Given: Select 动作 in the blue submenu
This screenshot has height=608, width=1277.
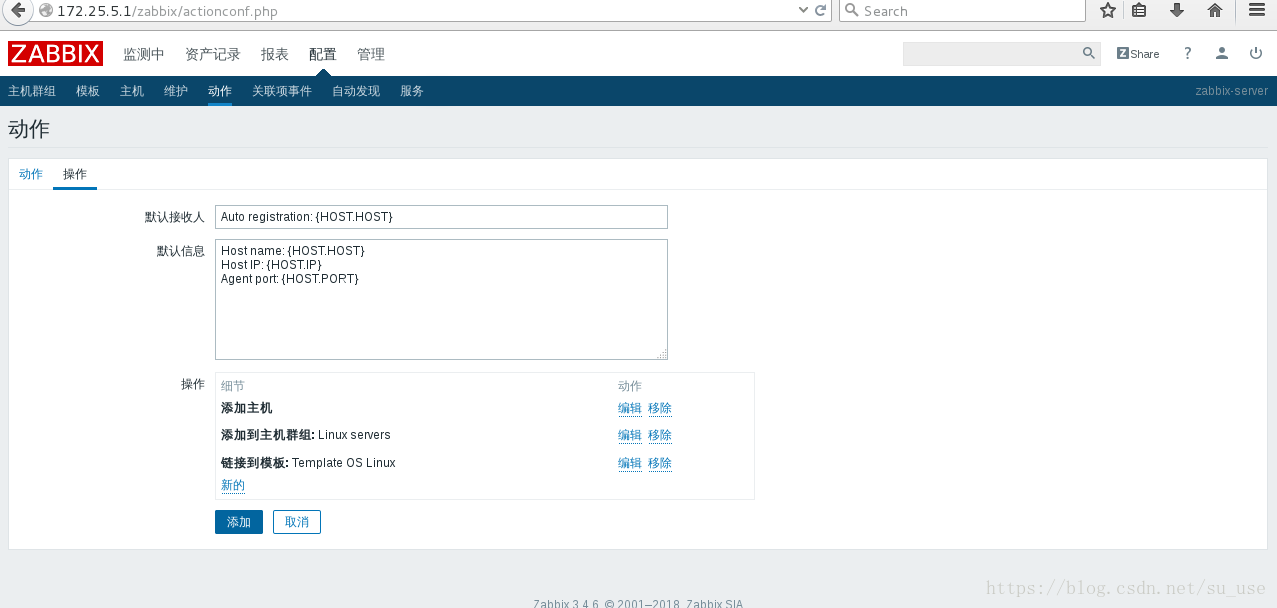Looking at the screenshot, I should (x=220, y=91).
